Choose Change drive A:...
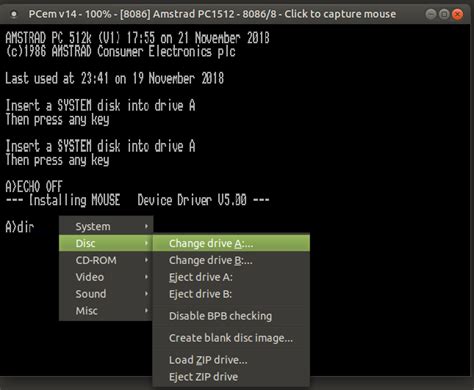 coord(231,243)
